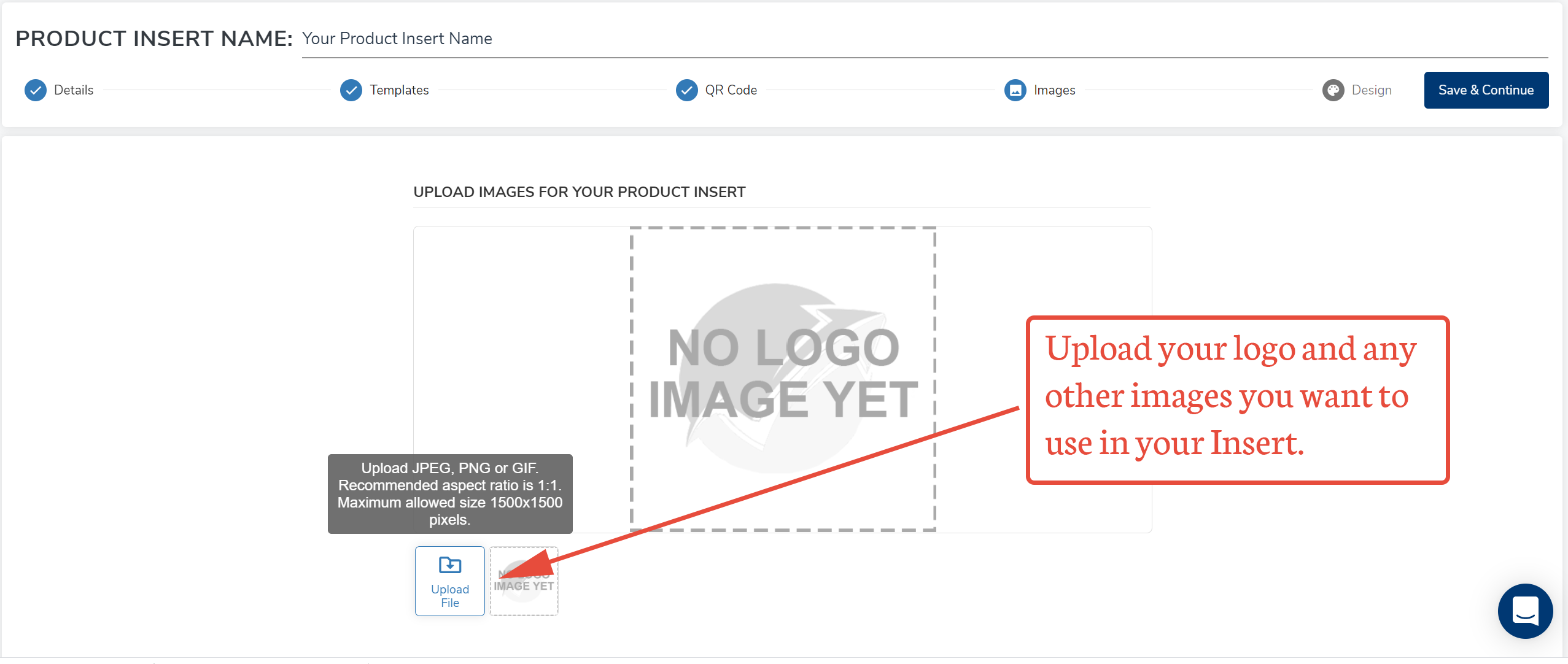Select the Images step label
The width and height of the screenshot is (1568, 664).
coord(1054,90)
